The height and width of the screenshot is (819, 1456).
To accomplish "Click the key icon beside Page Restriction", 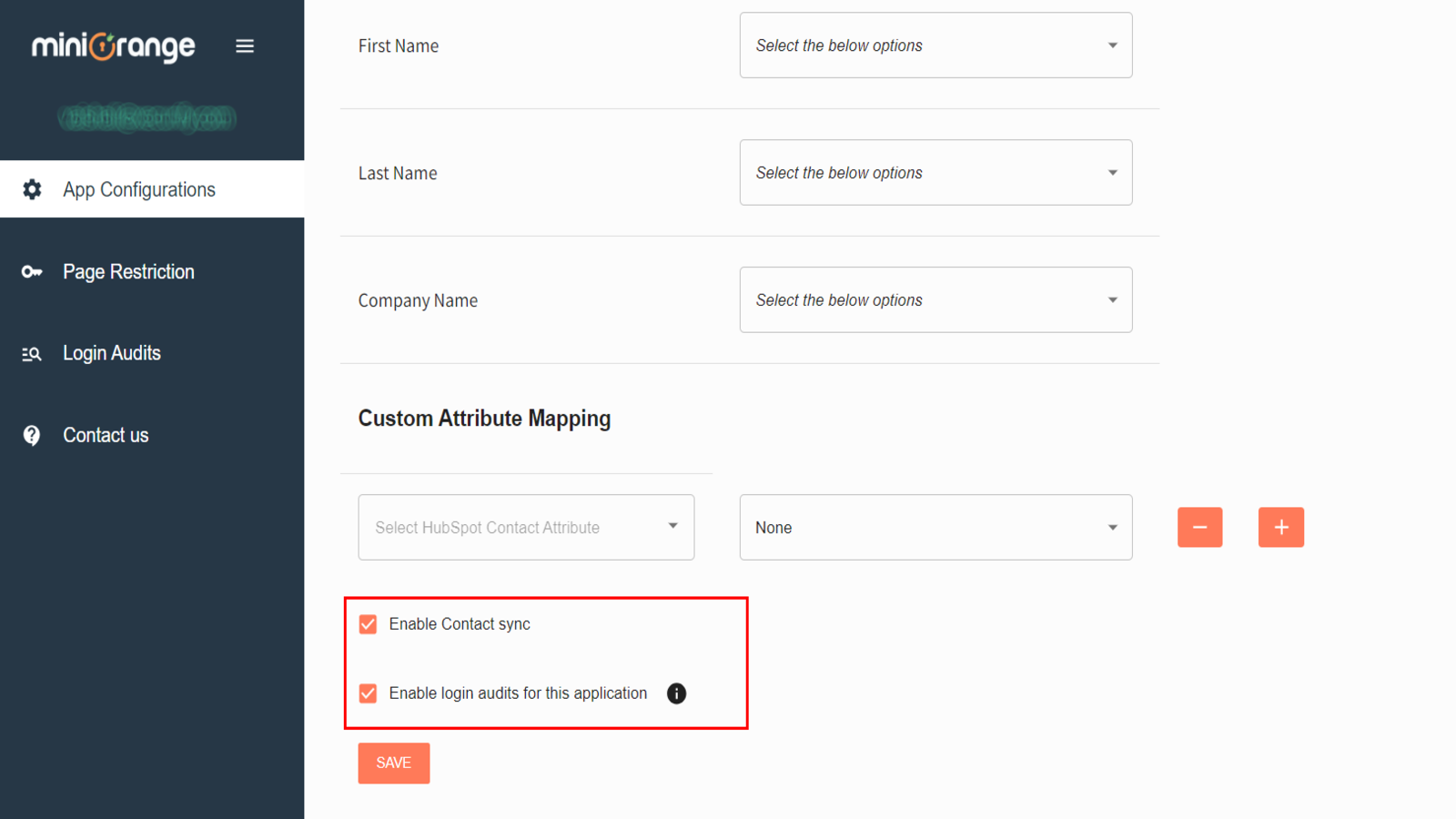I will pyautogui.click(x=31, y=271).
